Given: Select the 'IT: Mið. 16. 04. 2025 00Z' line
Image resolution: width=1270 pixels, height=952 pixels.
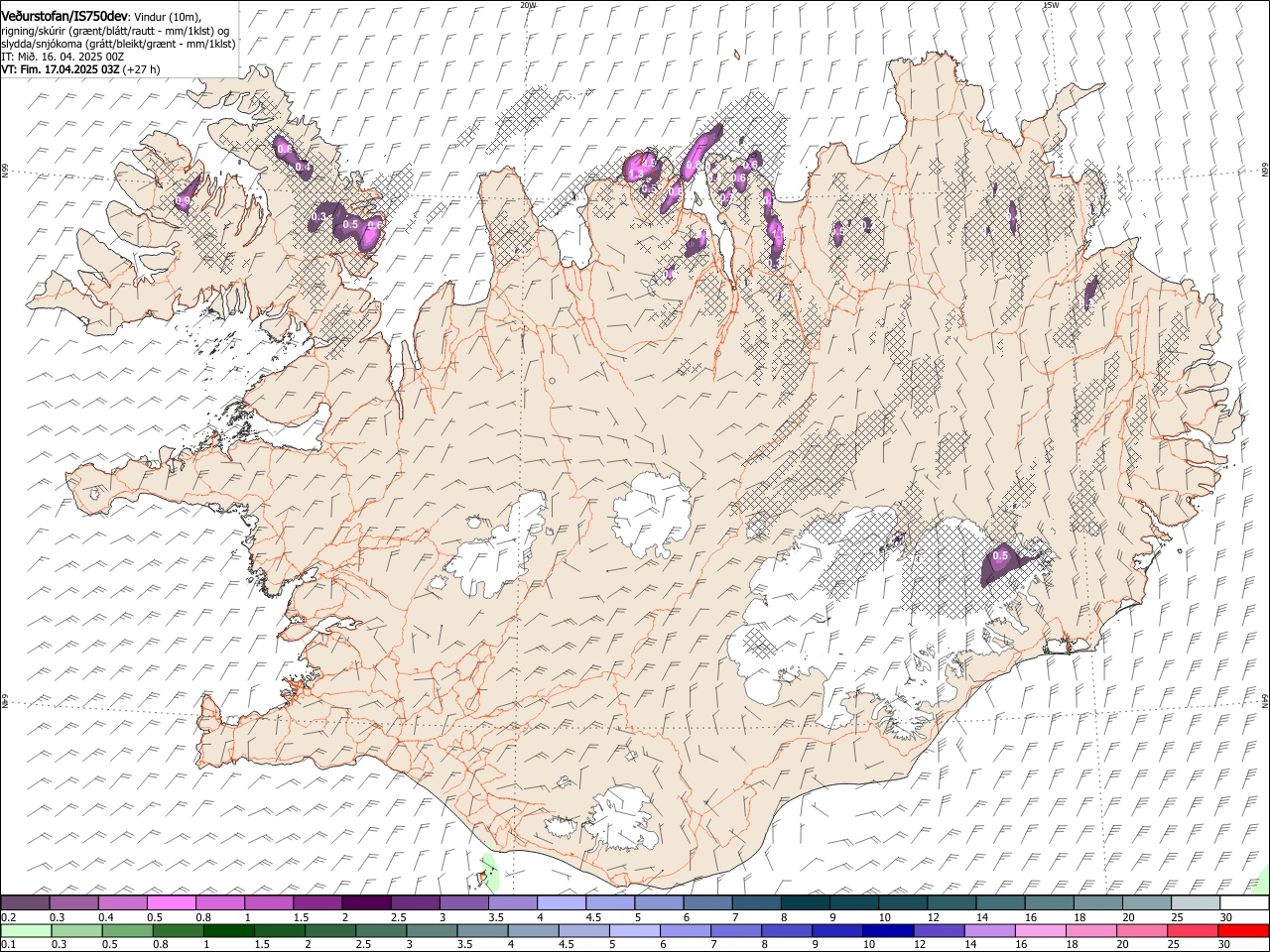Looking at the screenshot, I should coord(63,57).
